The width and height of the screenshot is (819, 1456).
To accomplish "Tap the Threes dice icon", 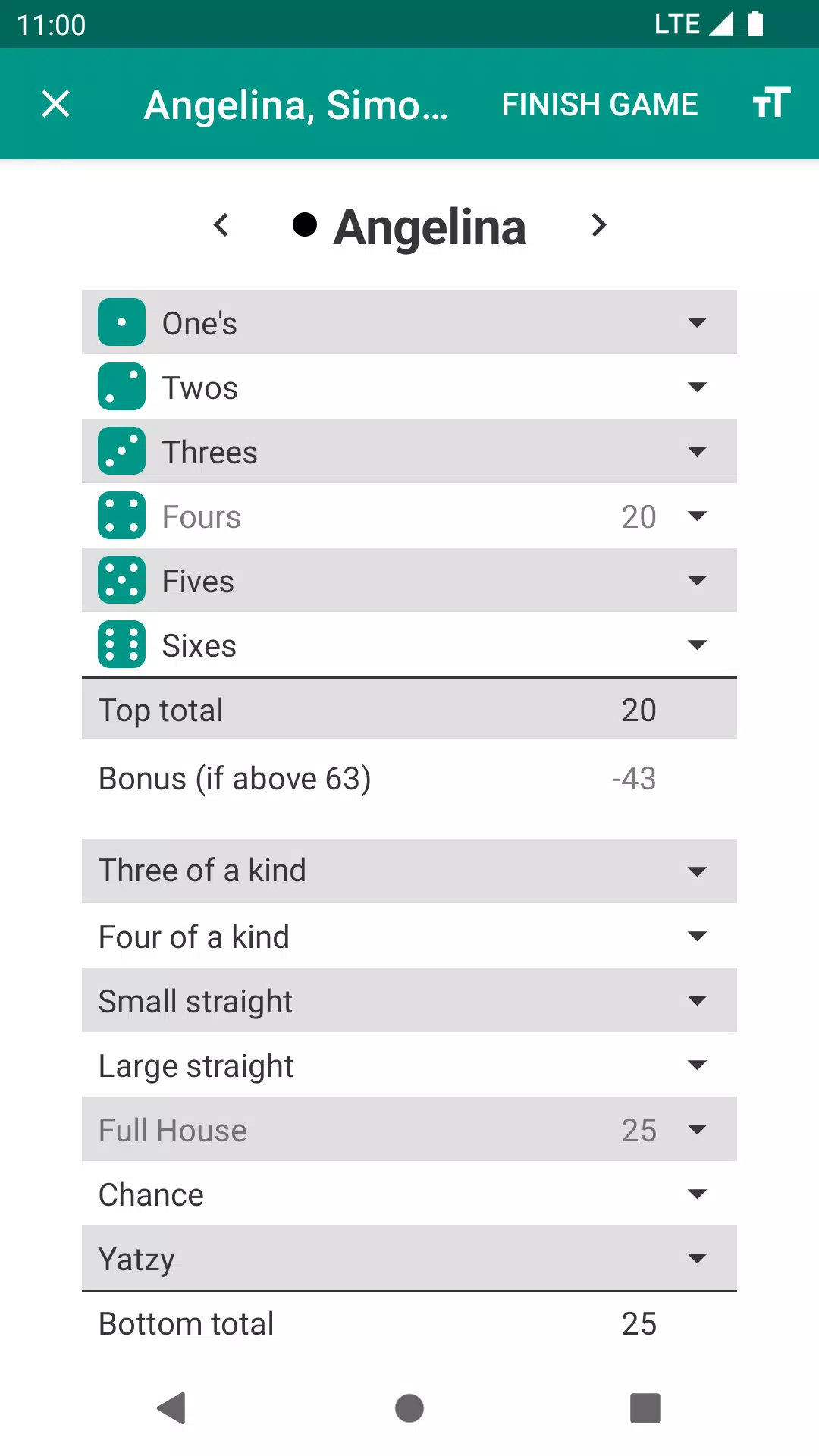I will click(121, 451).
